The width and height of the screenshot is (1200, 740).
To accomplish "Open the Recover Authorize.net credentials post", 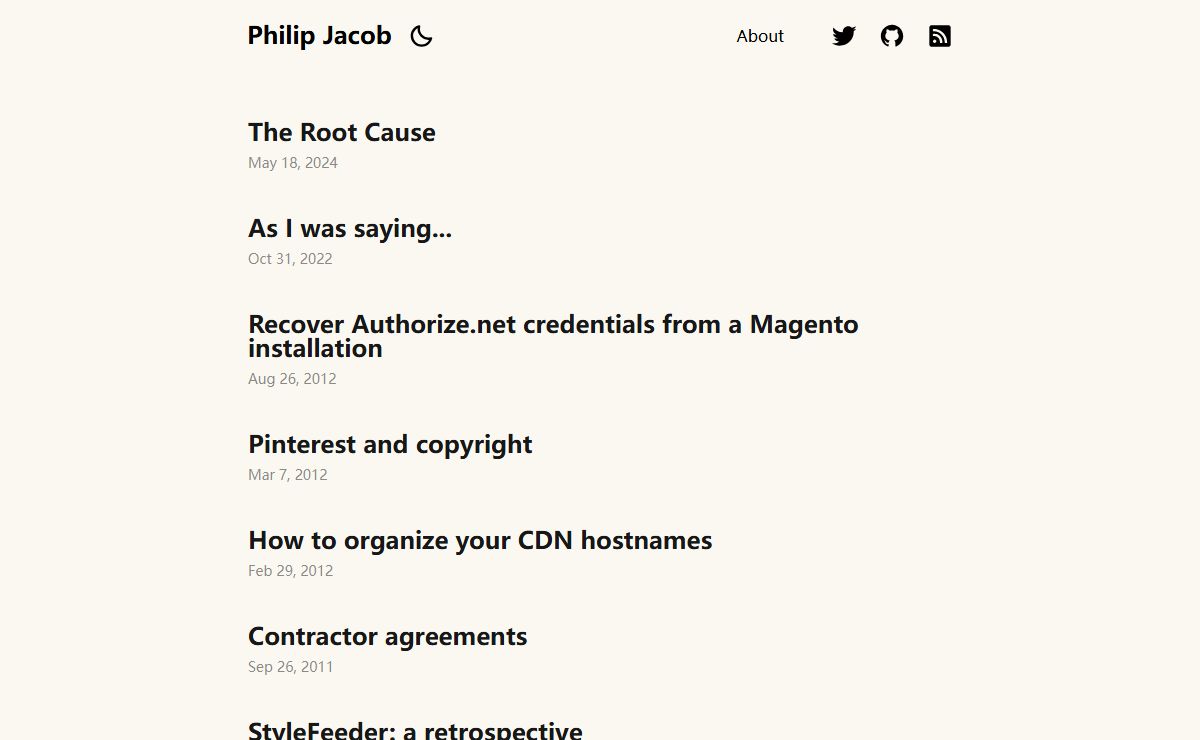I will [553, 336].
